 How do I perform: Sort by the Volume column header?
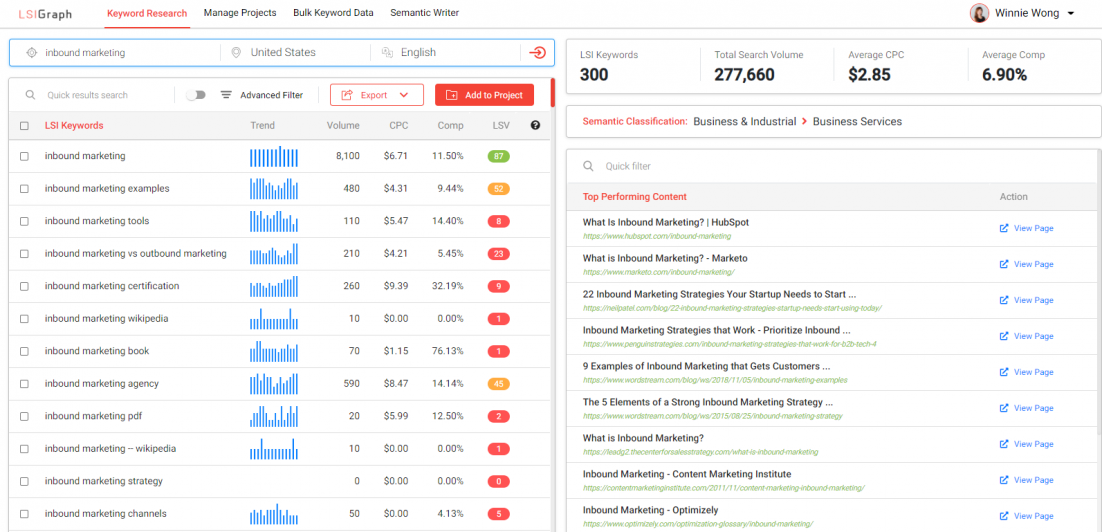pos(343,126)
